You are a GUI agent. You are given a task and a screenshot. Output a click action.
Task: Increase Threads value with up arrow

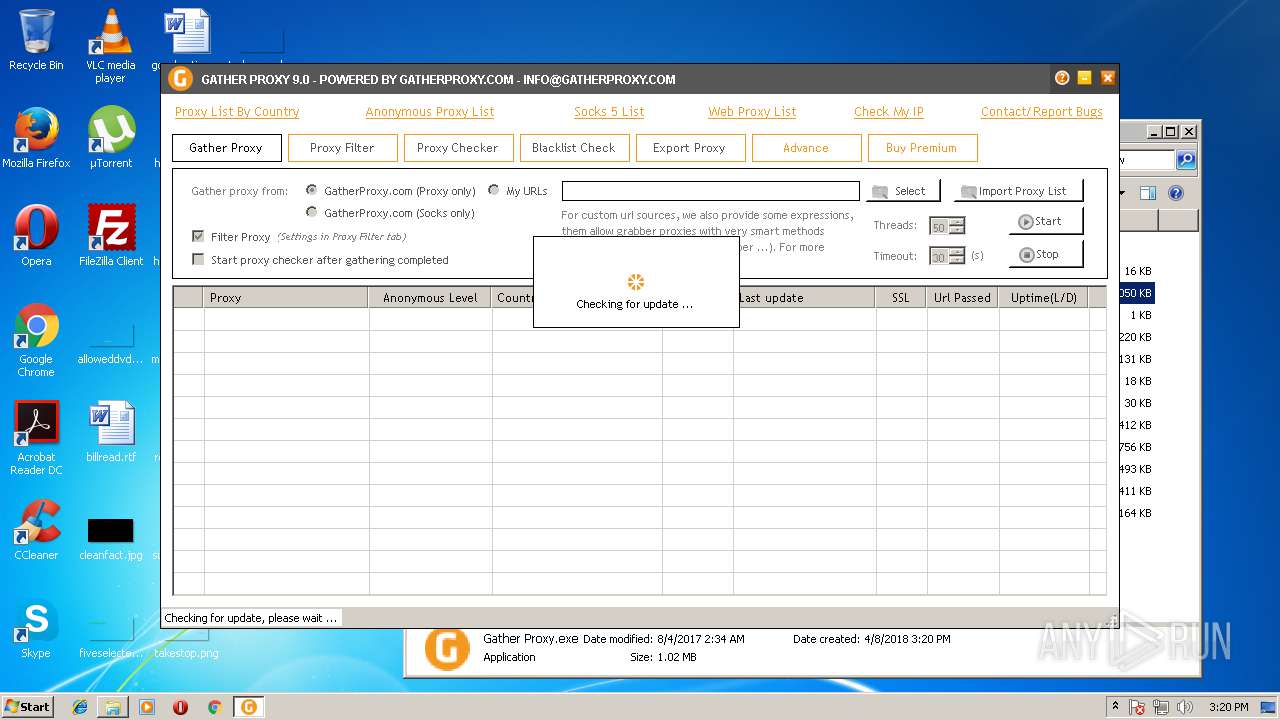click(957, 222)
